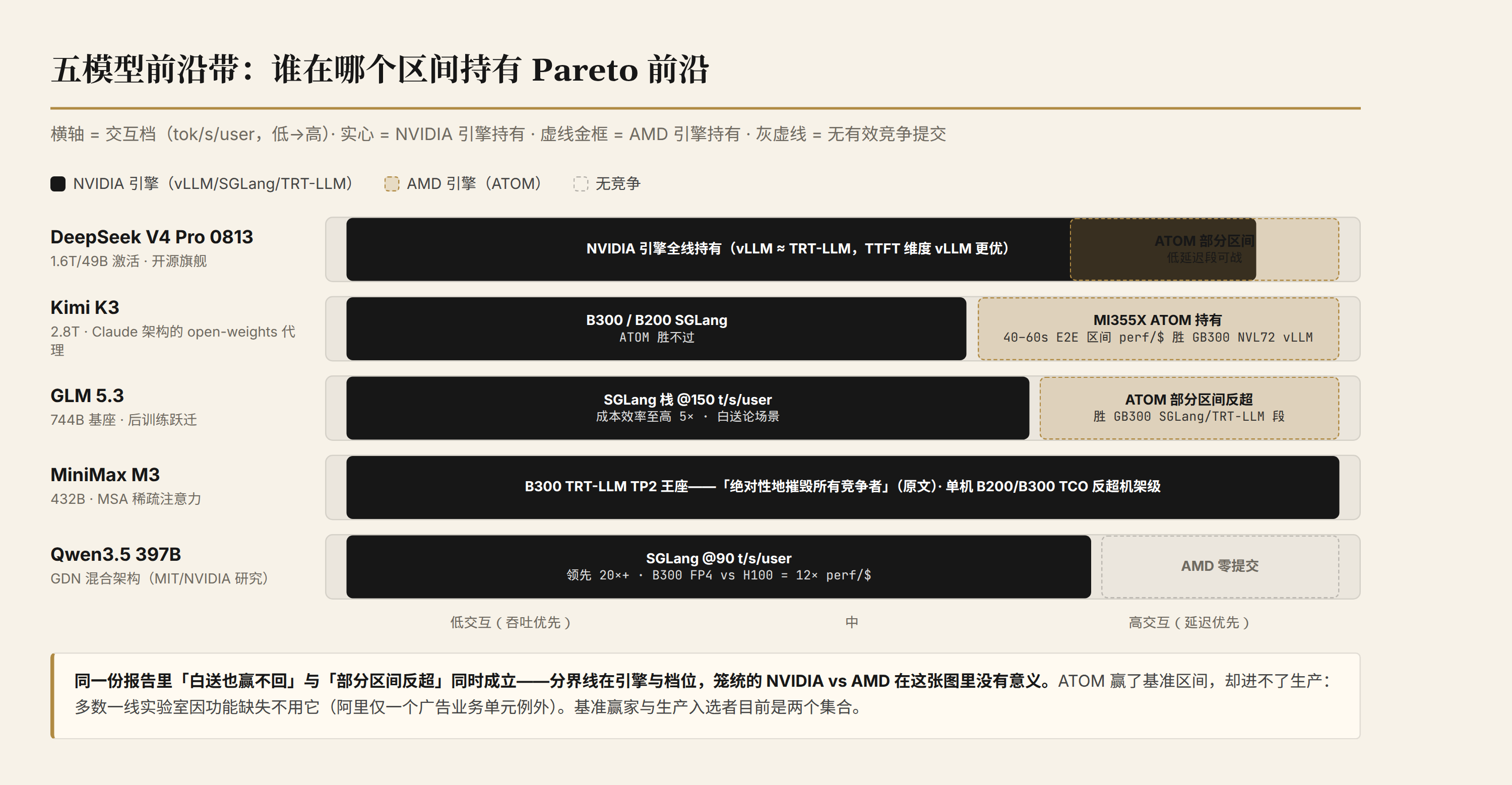
Task: Select the DeepSeek V4 Pro 0813 row title
Action: 151,237
